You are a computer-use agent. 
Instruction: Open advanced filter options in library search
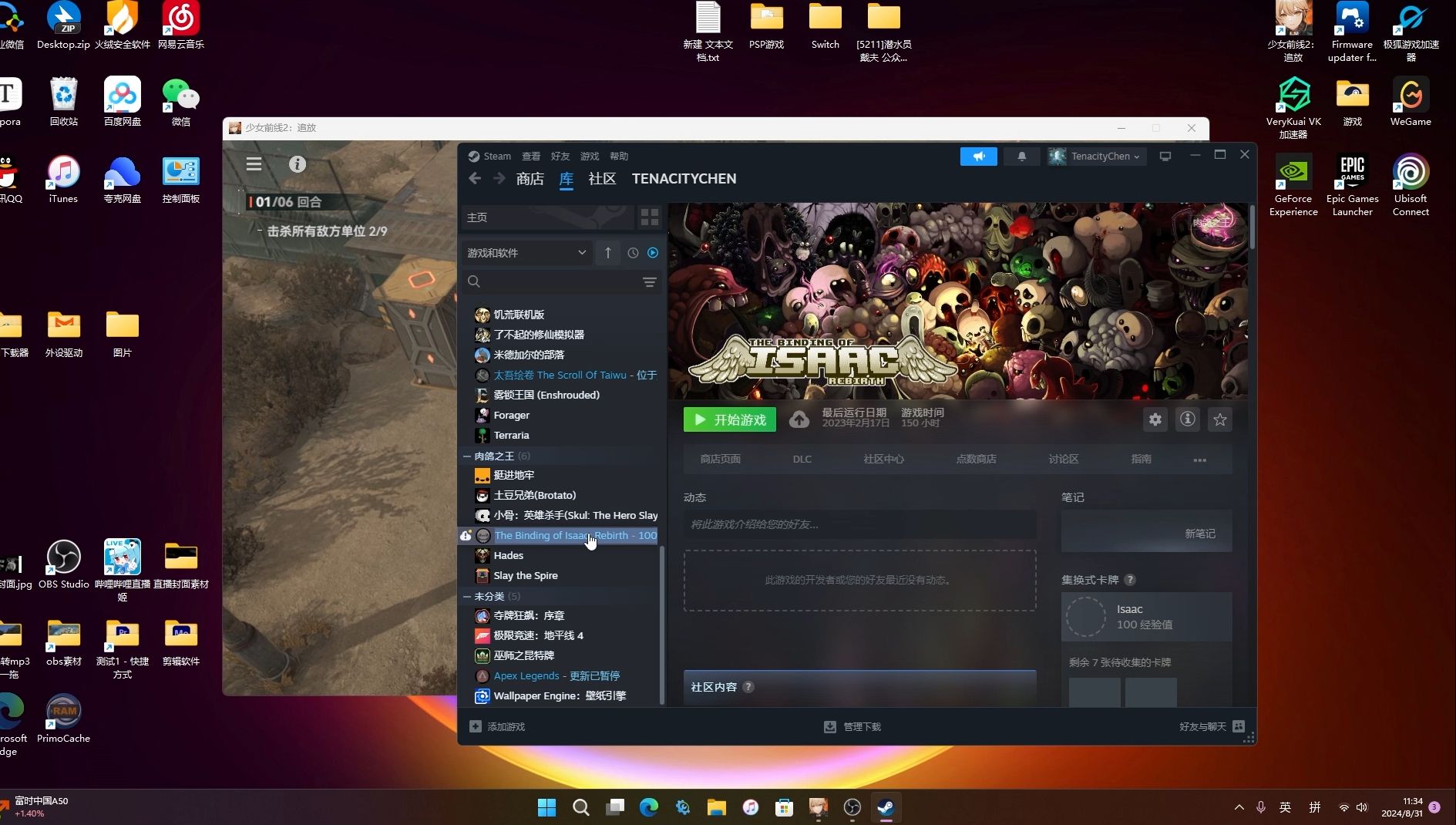(650, 282)
